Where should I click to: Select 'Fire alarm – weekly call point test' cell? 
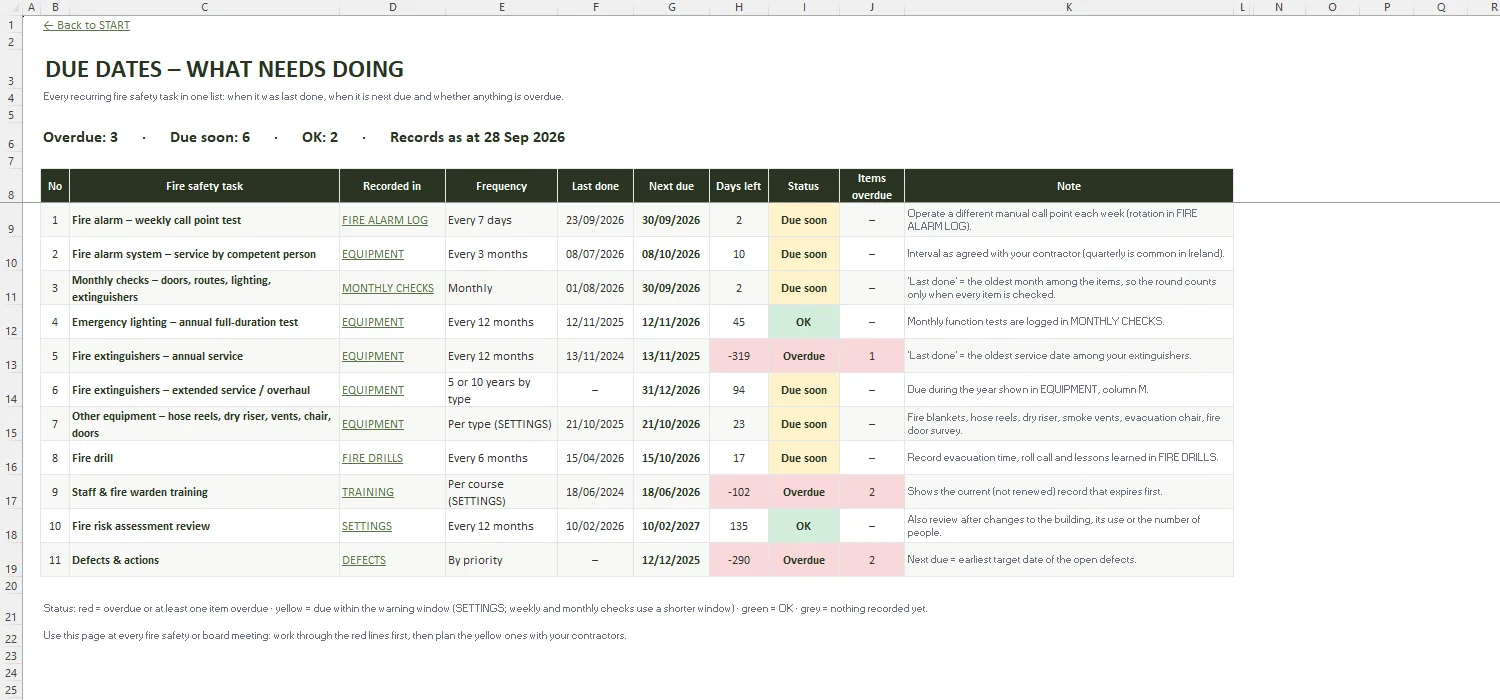tap(204, 220)
